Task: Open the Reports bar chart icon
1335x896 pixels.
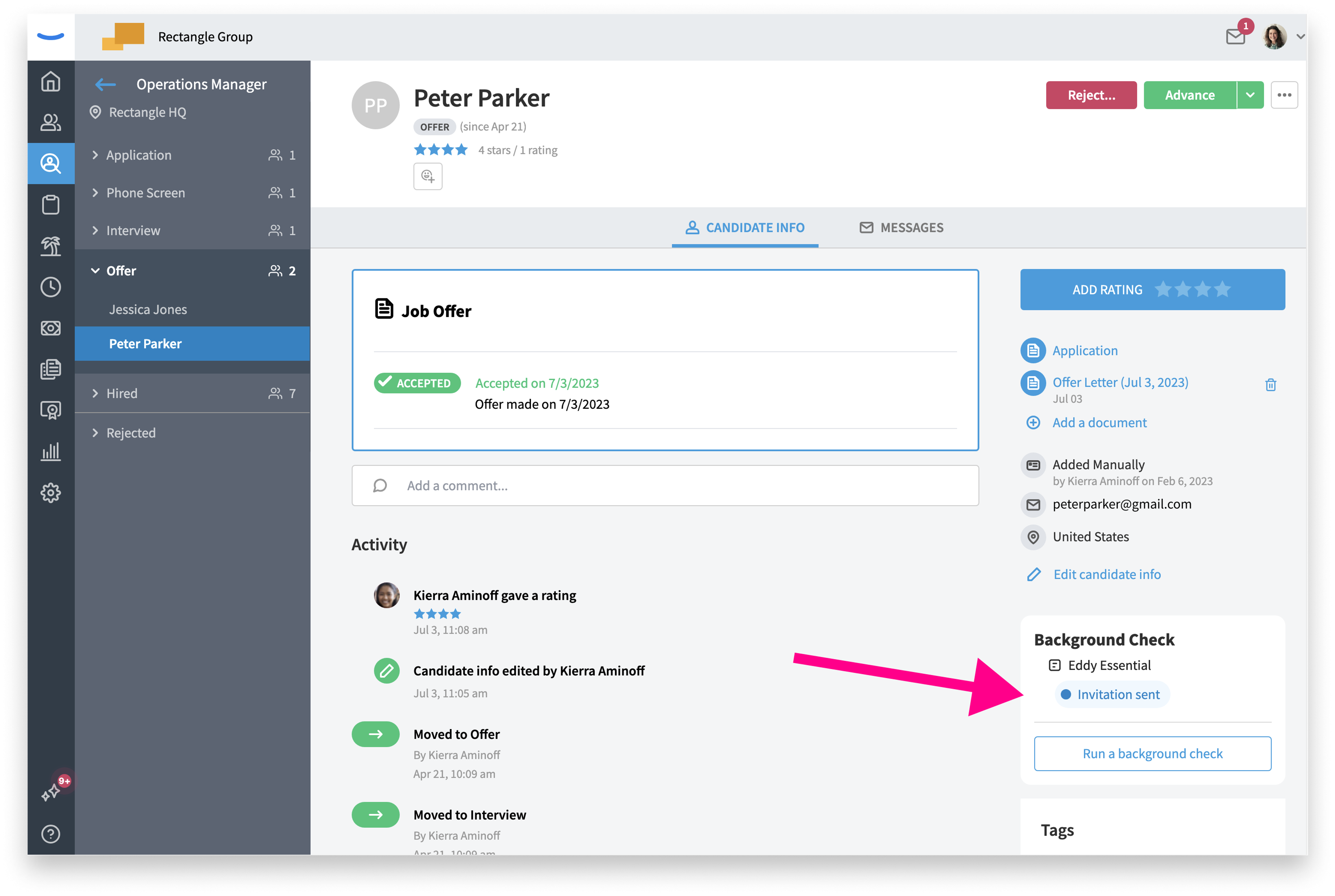Action: coord(51,451)
